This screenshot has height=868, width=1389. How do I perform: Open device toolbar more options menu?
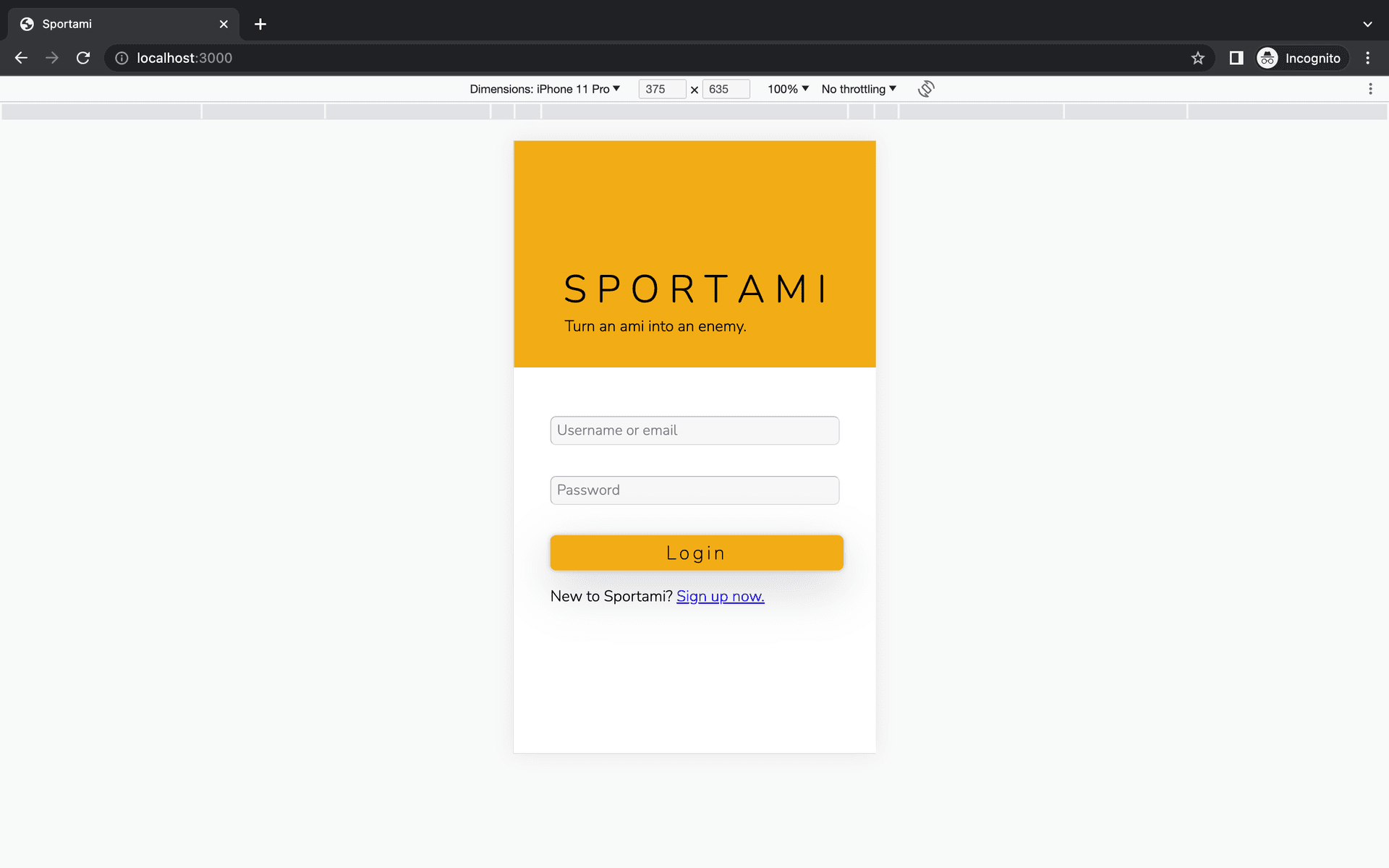(x=1370, y=89)
